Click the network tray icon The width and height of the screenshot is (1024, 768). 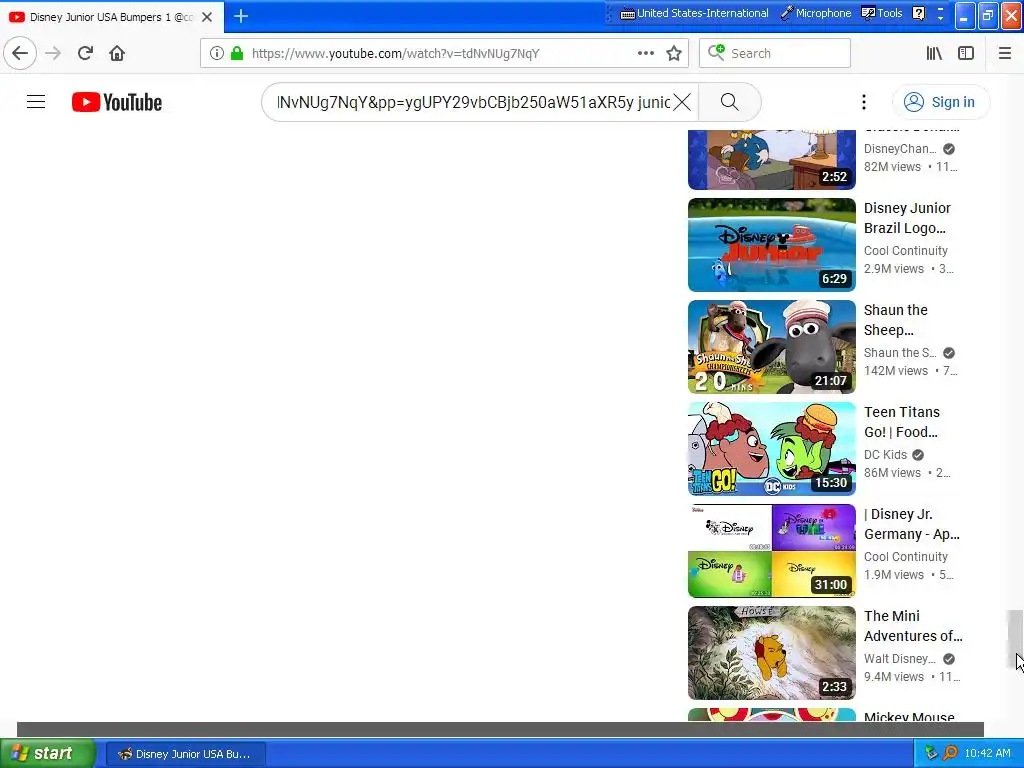(x=931, y=754)
